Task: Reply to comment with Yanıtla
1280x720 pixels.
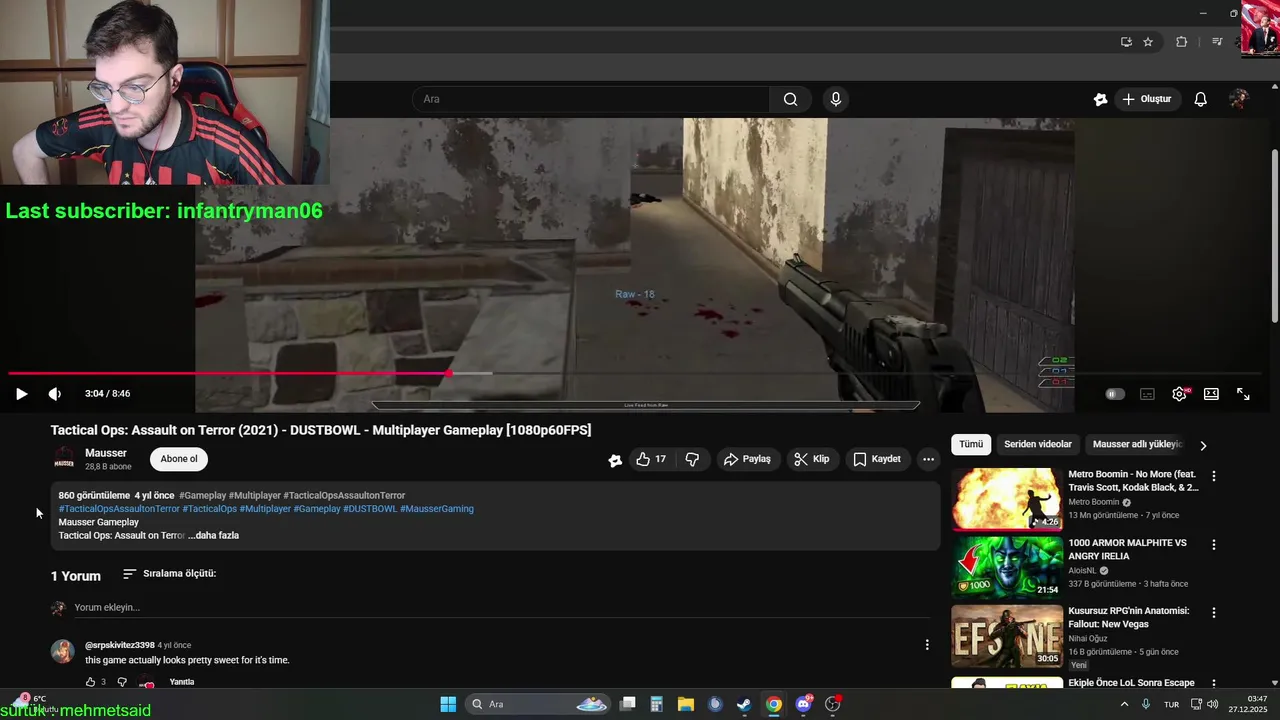Action: (x=182, y=682)
